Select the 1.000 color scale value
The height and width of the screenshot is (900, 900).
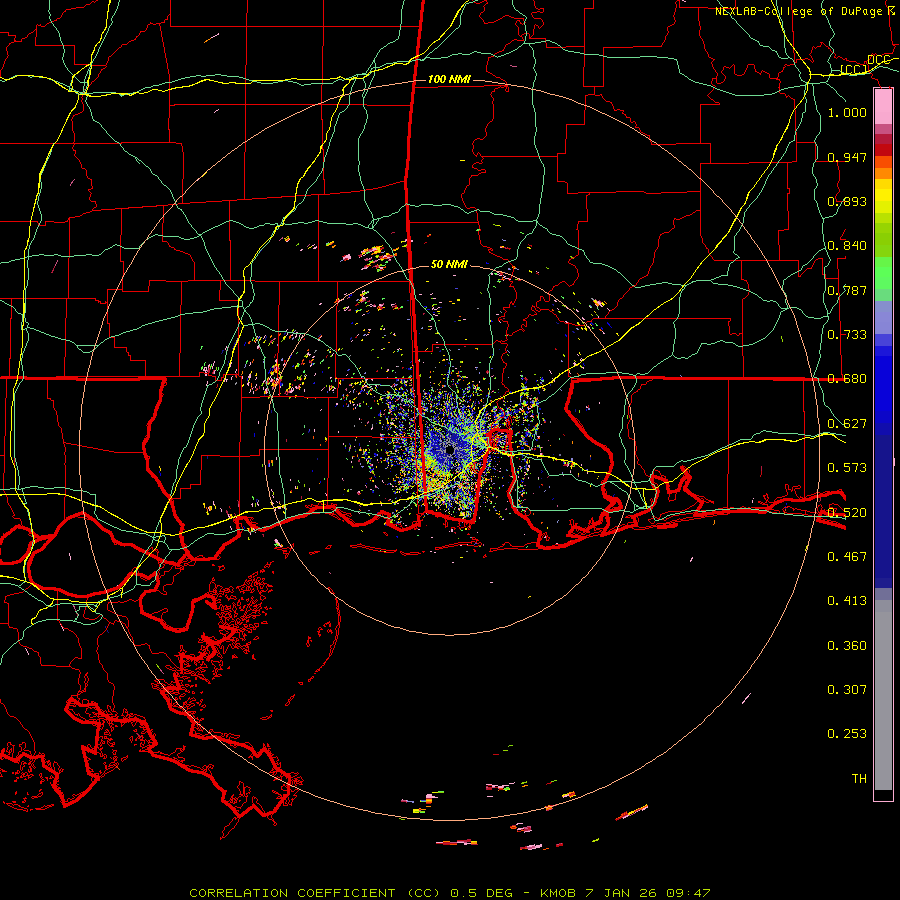847,112
